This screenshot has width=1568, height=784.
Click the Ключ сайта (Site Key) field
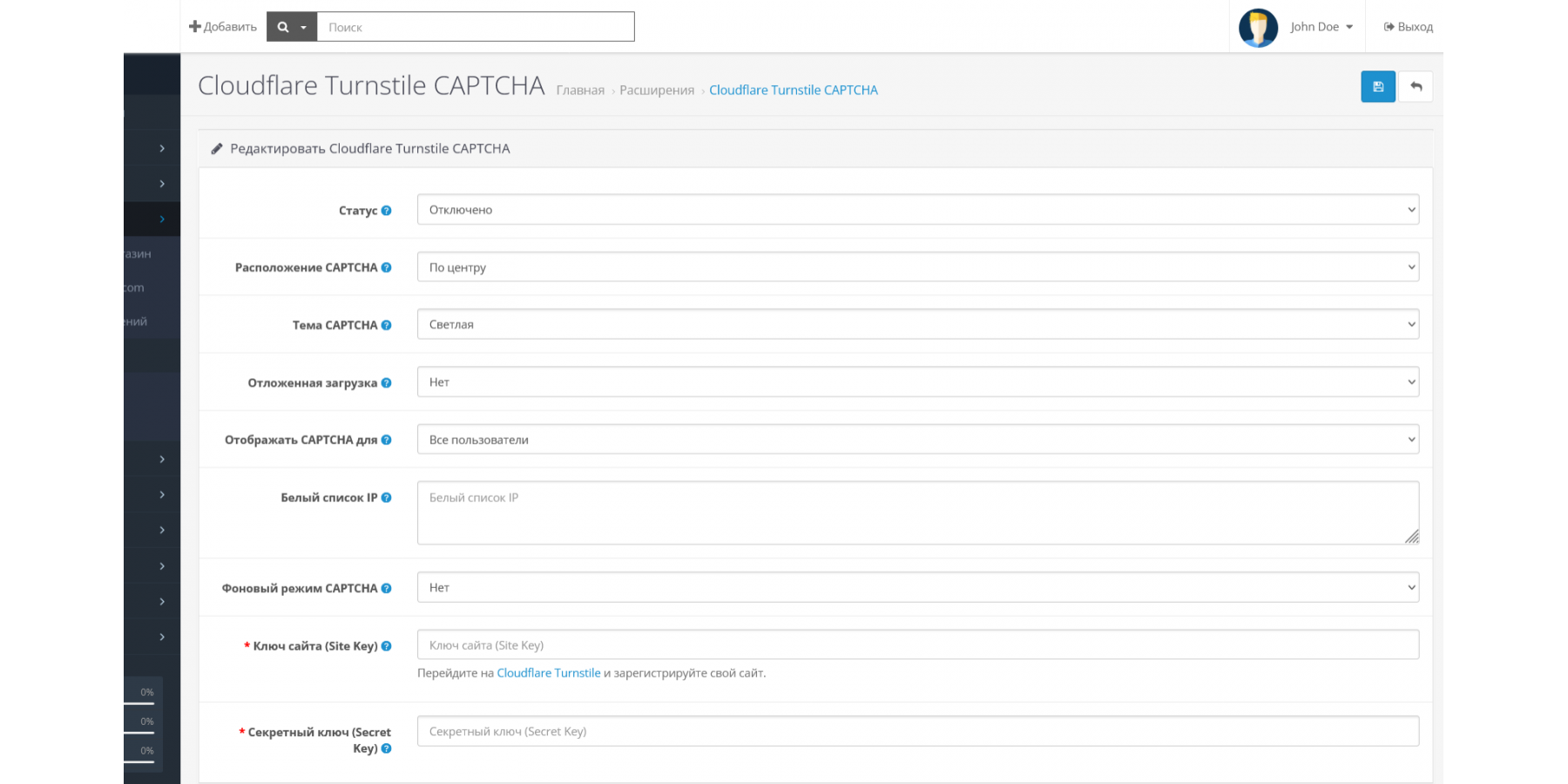point(918,645)
